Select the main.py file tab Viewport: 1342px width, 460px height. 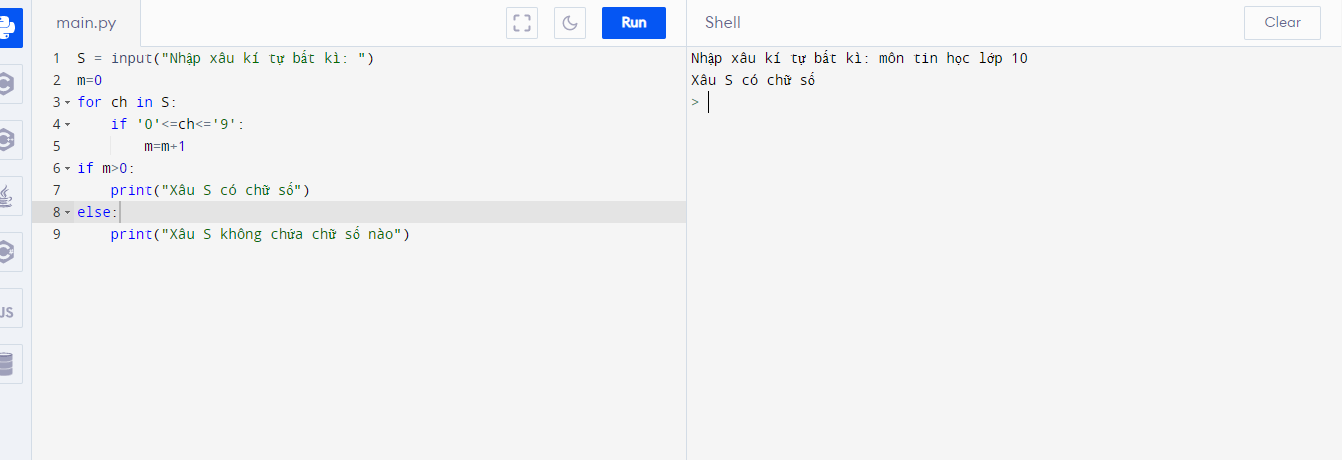[86, 23]
